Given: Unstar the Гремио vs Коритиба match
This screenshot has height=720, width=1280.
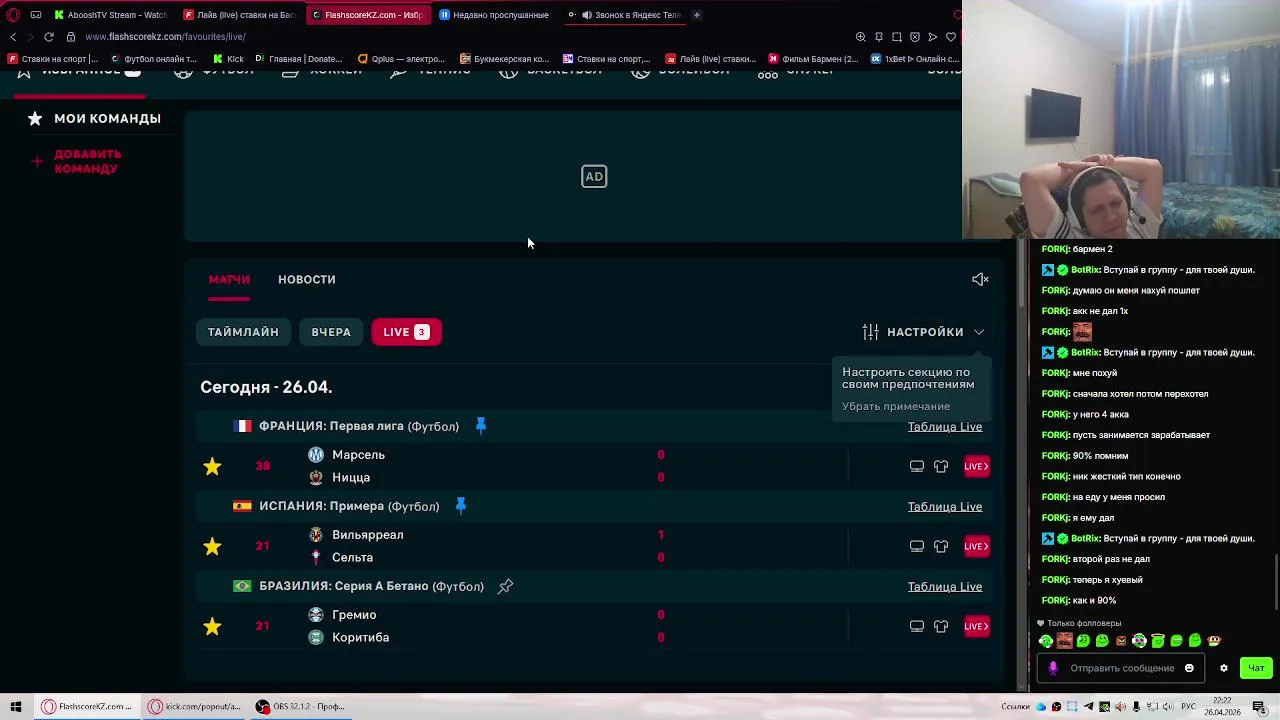Looking at the screenshot, I should click(212, 626).
